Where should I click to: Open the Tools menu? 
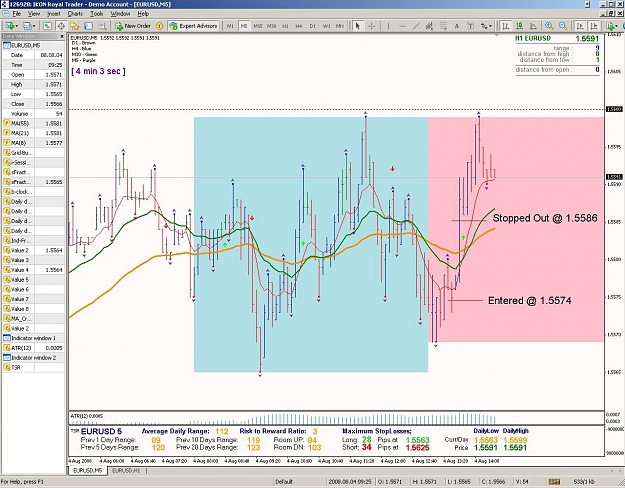tap(96, 14)
